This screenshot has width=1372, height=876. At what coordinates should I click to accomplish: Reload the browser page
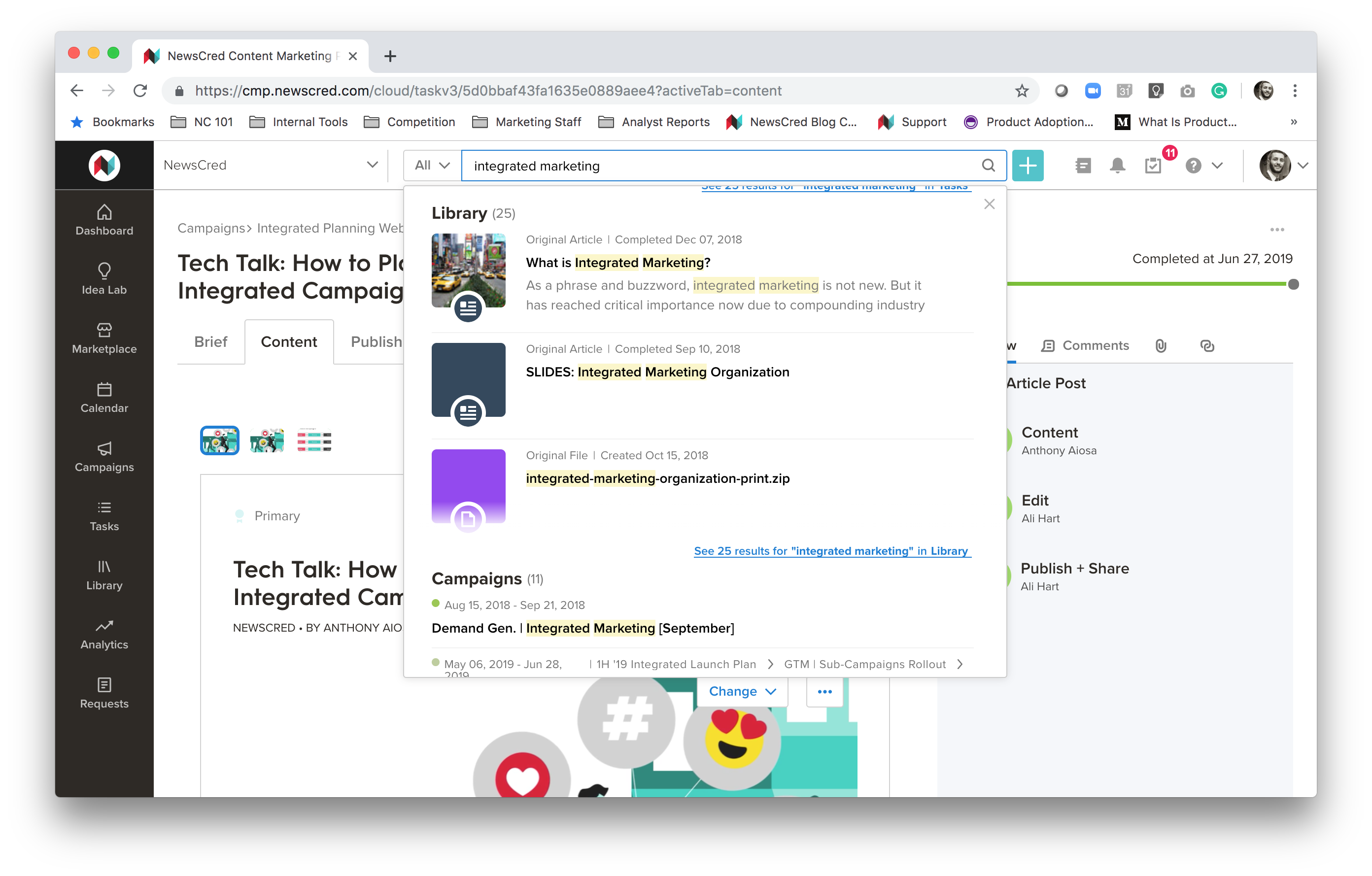(x=139, y=91)
